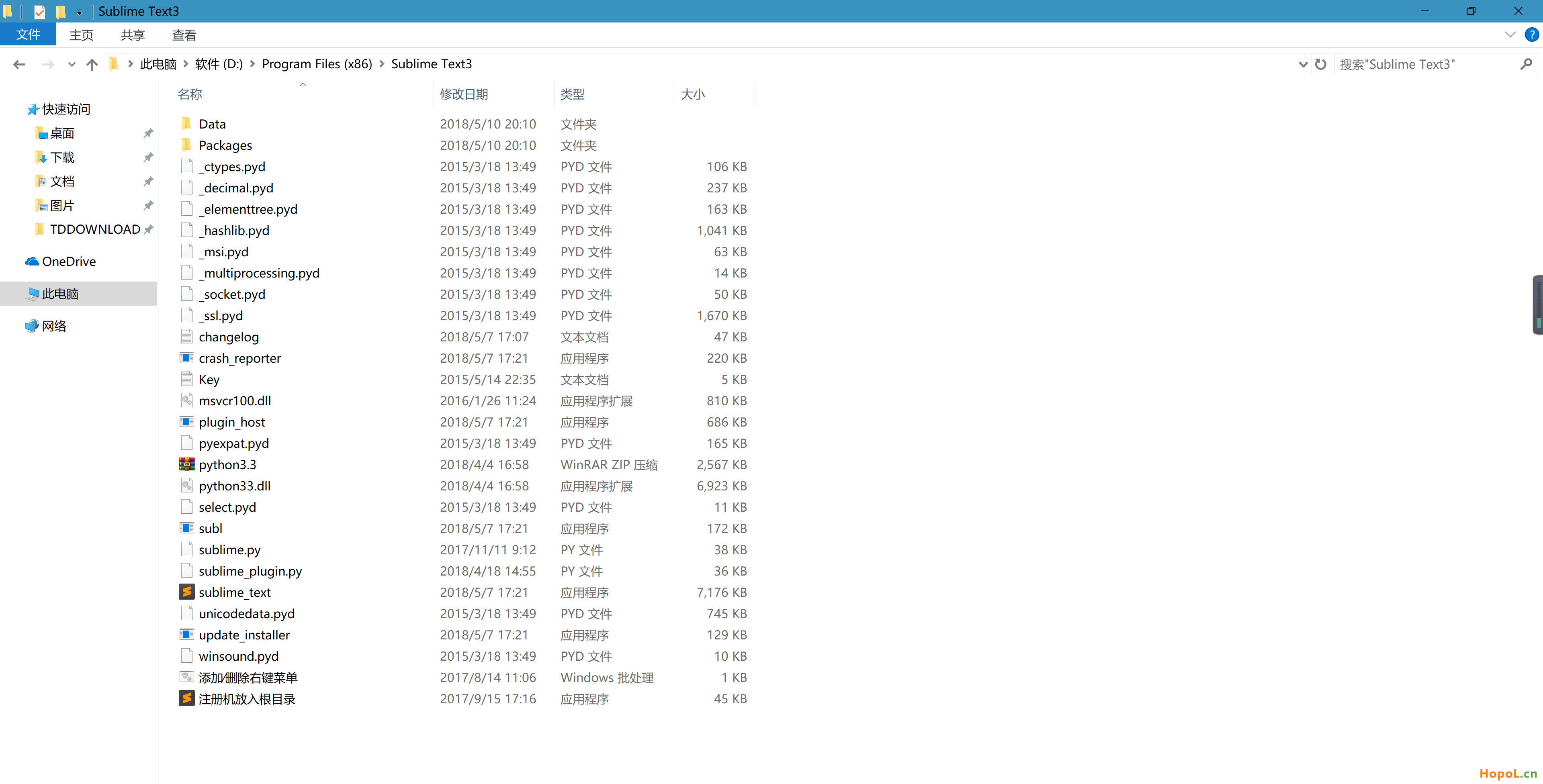Expand the chevron after 软件 (D:) breadcrumb
Image resolution: width=1543 pixels, height=784 pixels.
pos(253,64)
